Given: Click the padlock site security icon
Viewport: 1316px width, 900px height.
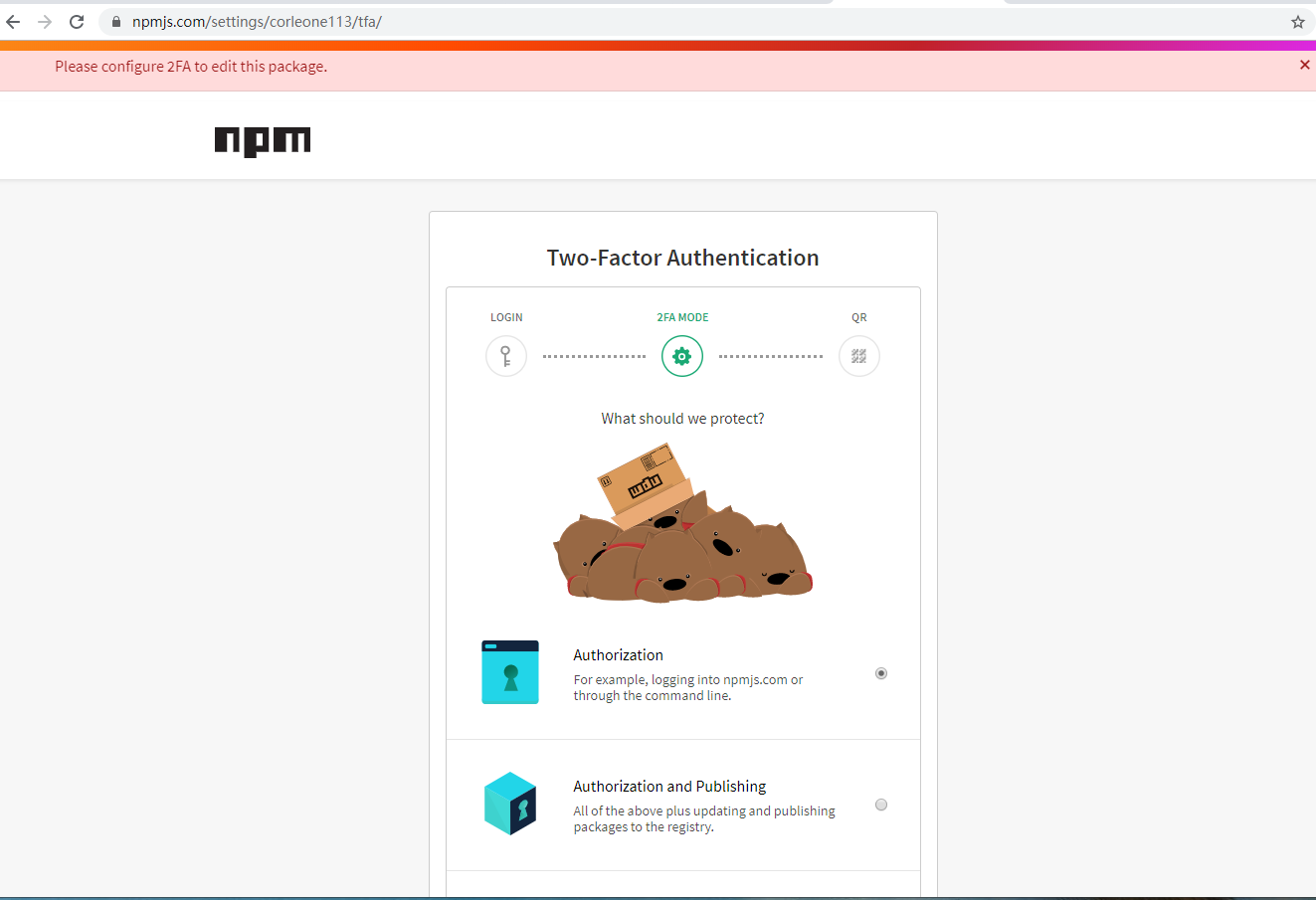Looking at the screenshot, I should pyautogui.click(x=116, y=22).
